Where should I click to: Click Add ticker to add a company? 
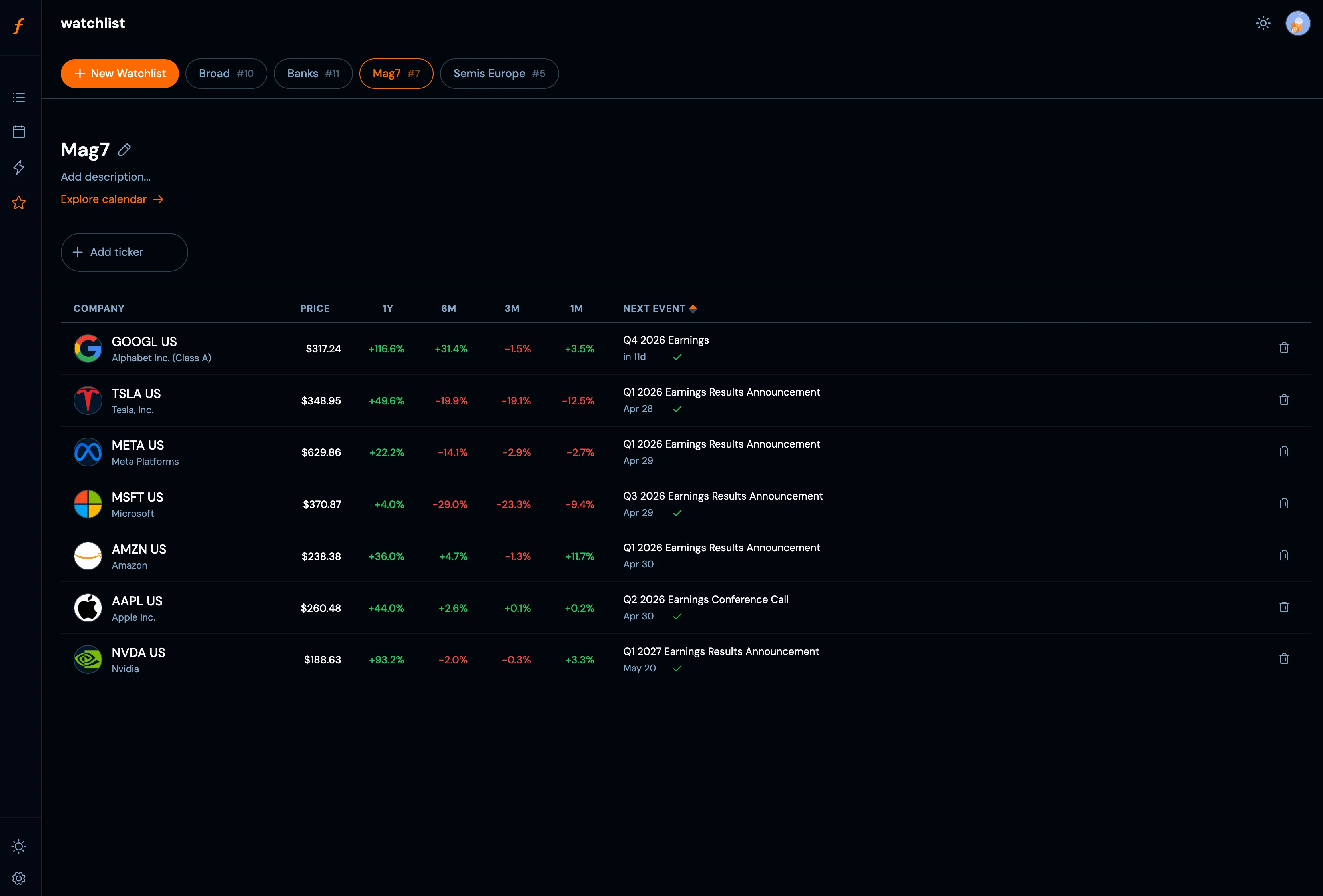point(124,252)
